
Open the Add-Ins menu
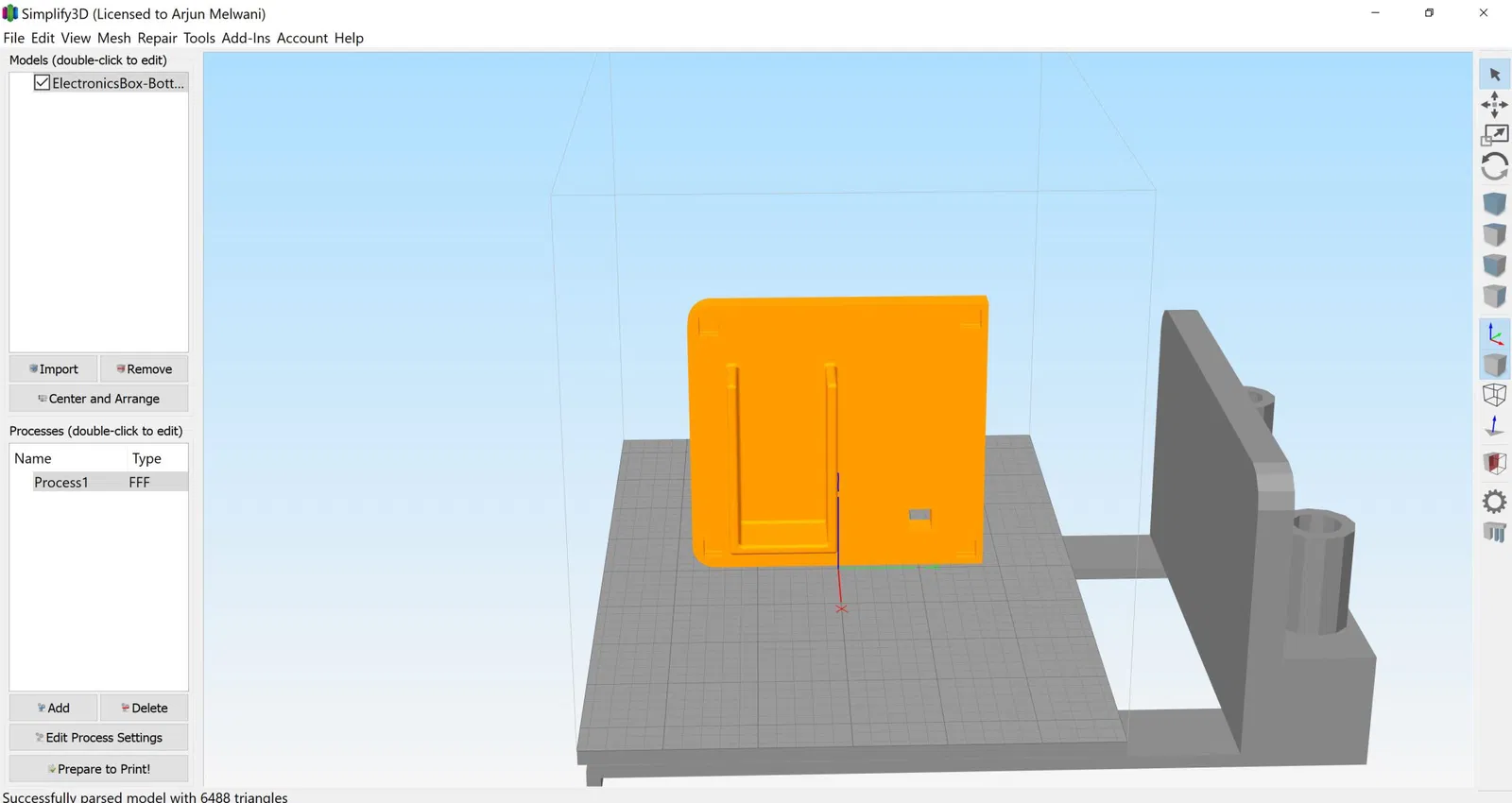[246, 38]
